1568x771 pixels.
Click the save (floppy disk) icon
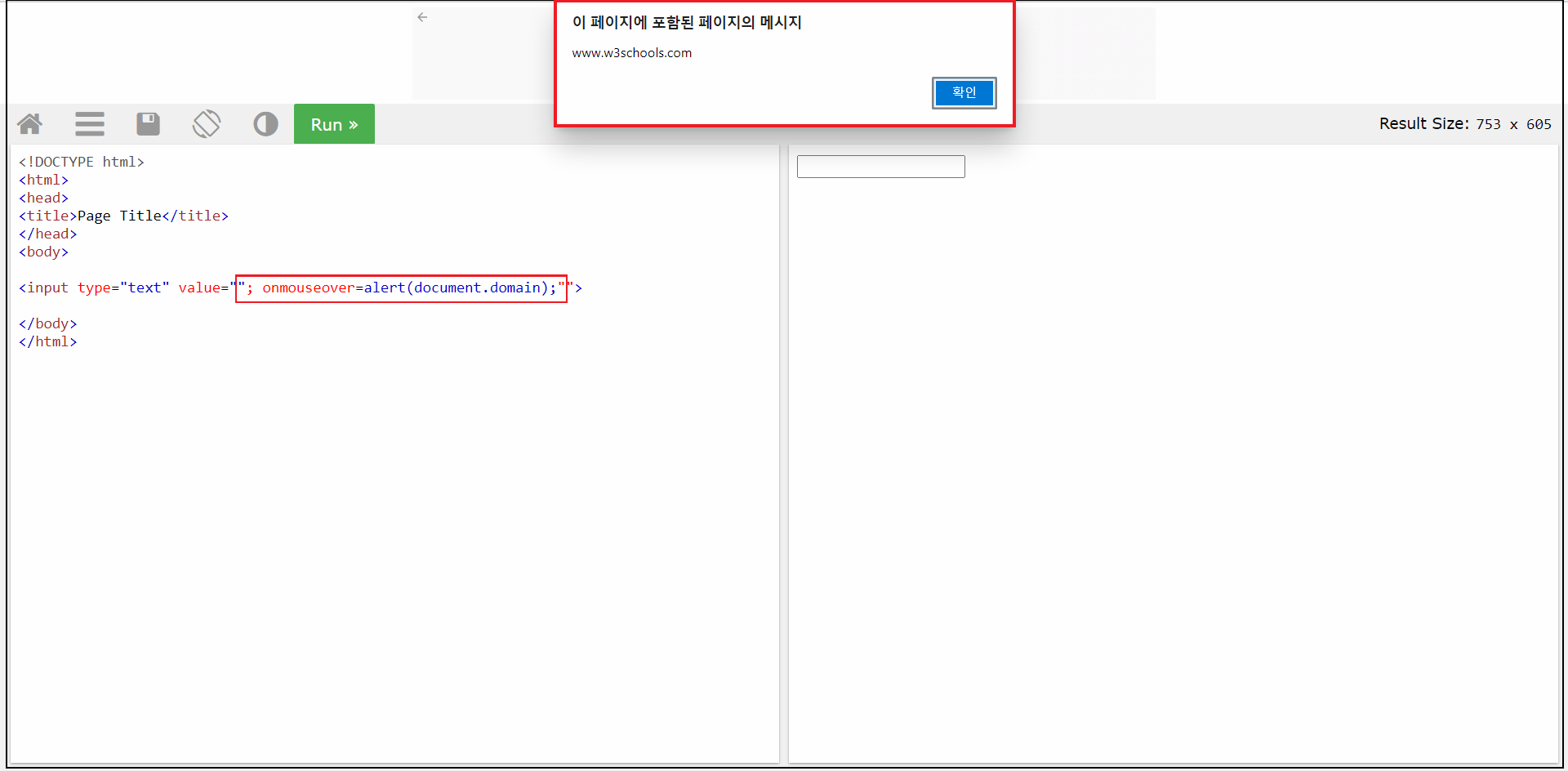[x=148, y=124]
